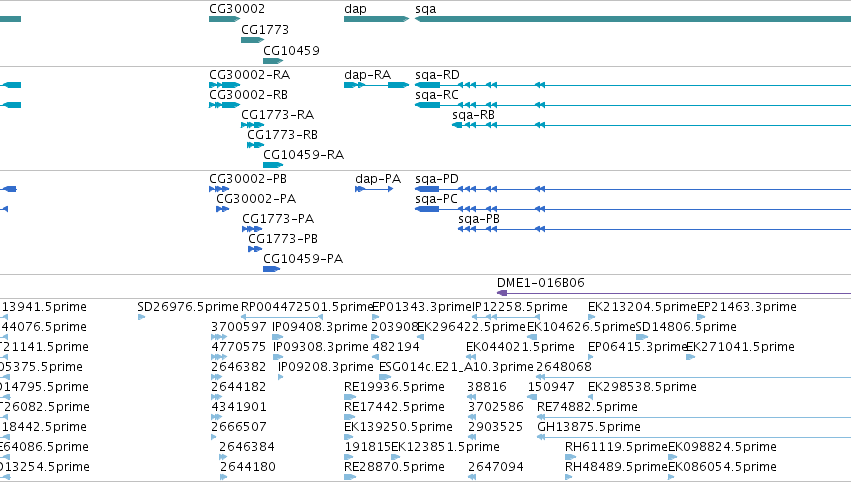This screenshot has width=851, height=482.
Task: Click the CG30002-RB transcript label
Action: point(249,94)
